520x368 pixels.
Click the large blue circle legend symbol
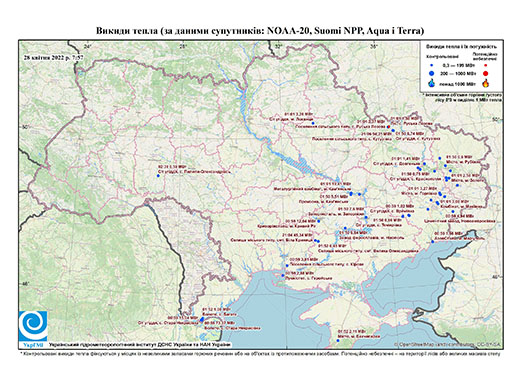[x=432, y=73]
